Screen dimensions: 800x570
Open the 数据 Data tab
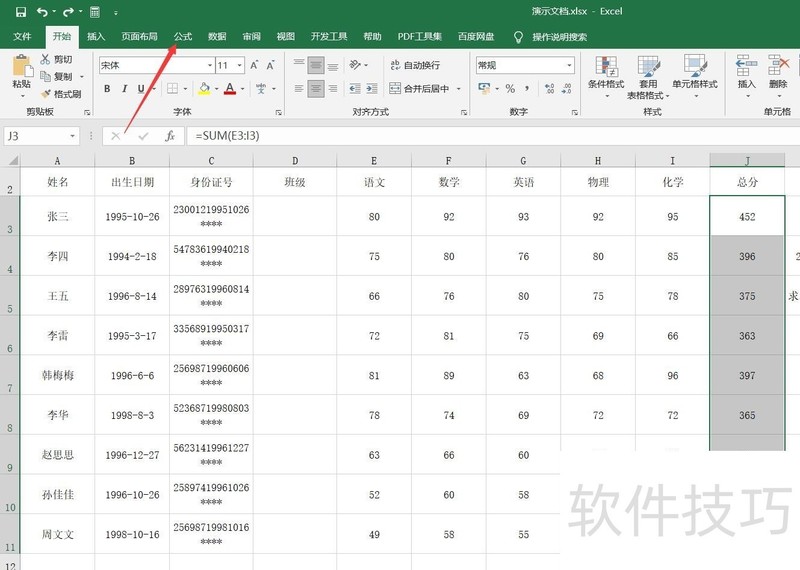(x=217, y=37)
